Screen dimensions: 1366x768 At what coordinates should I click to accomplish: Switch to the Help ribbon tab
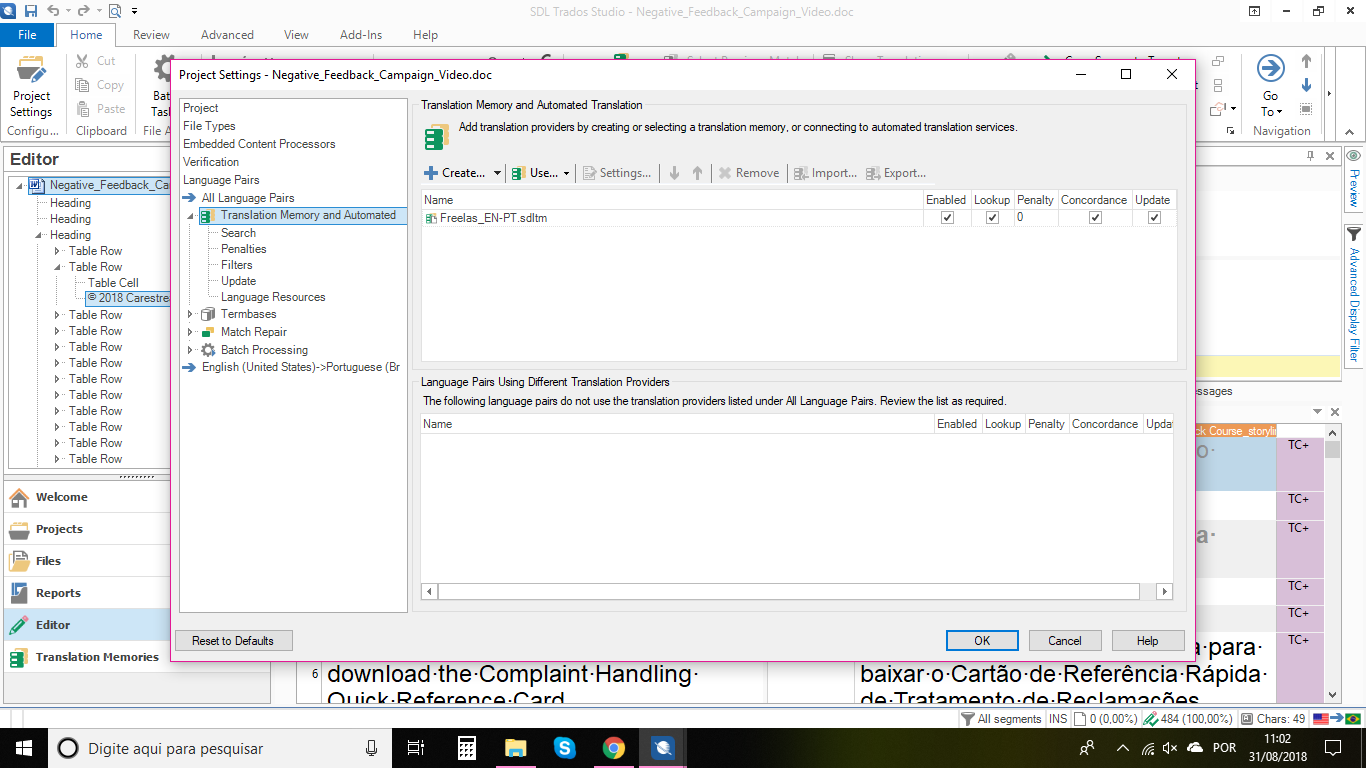[425, 34]
